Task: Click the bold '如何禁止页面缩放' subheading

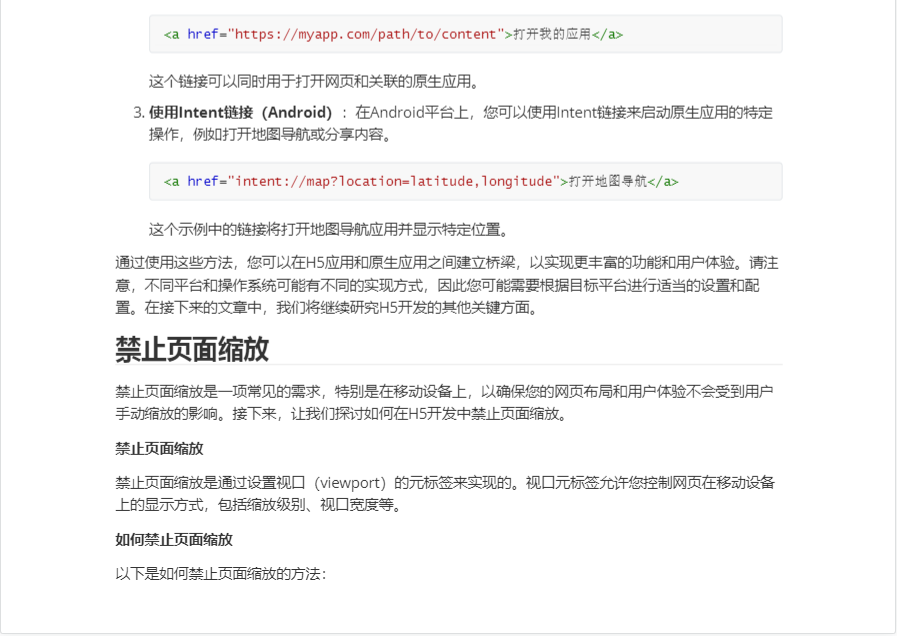Action: 174,539
